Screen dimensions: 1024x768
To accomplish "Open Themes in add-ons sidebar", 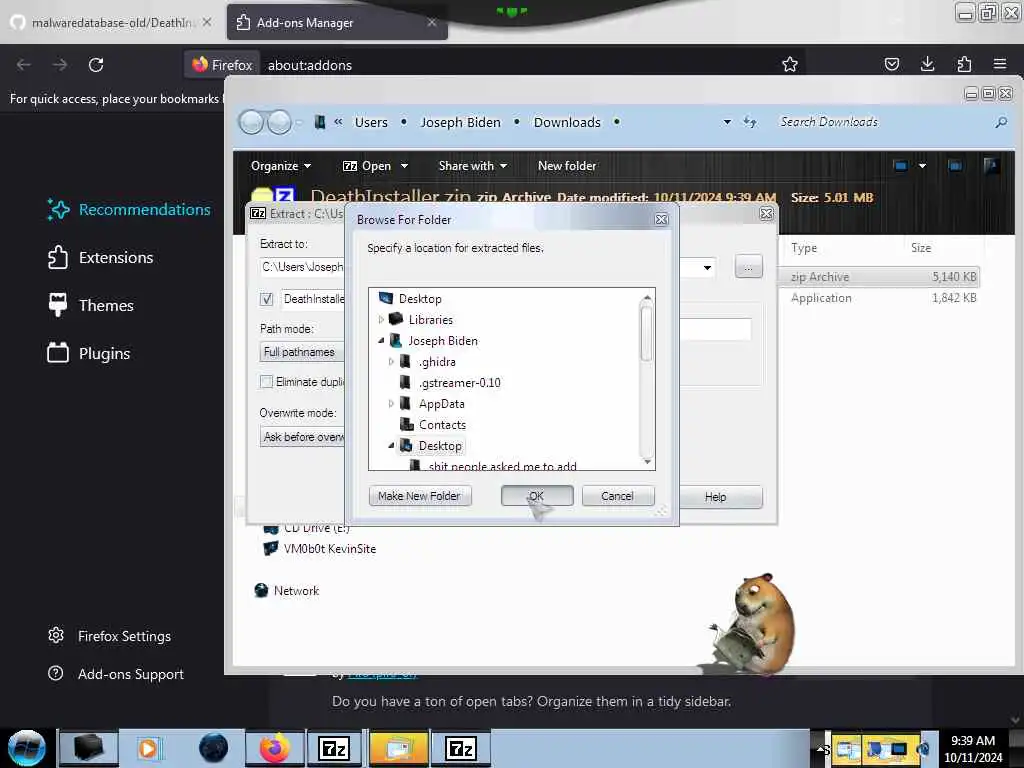I will 91,305.
